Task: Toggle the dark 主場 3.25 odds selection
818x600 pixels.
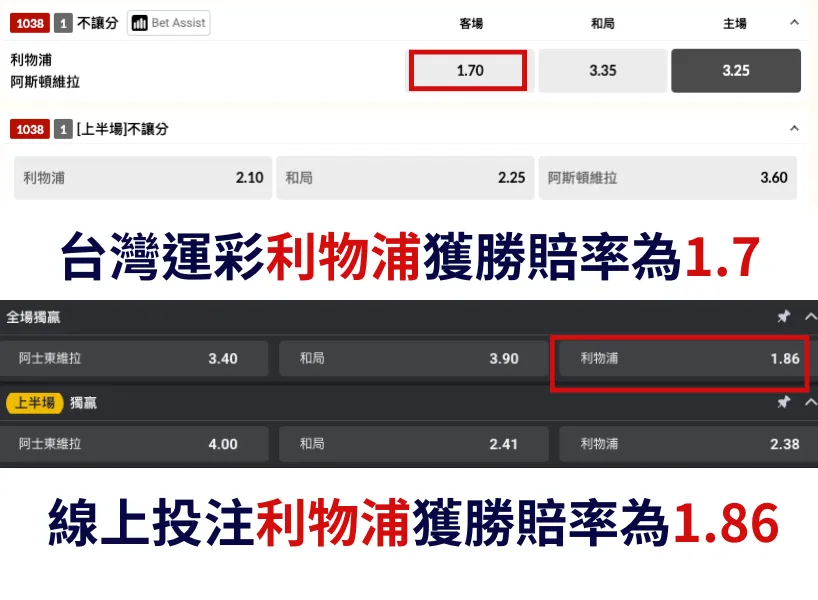Action: coord(736,70)
